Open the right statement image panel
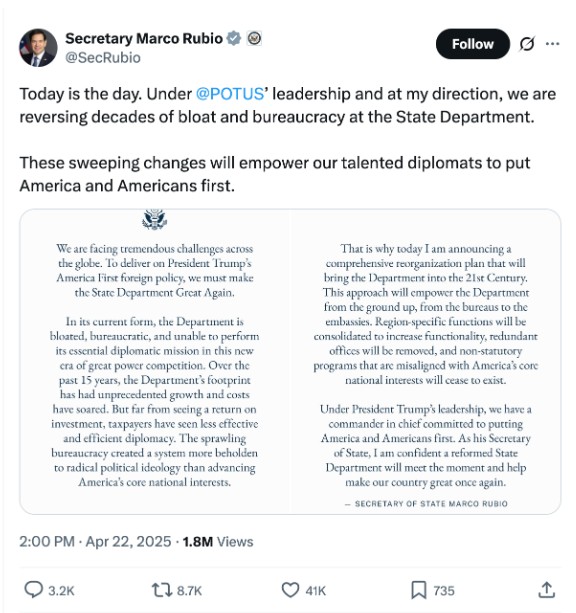Viewport: 576px width, 613px height. coord(426,362)
